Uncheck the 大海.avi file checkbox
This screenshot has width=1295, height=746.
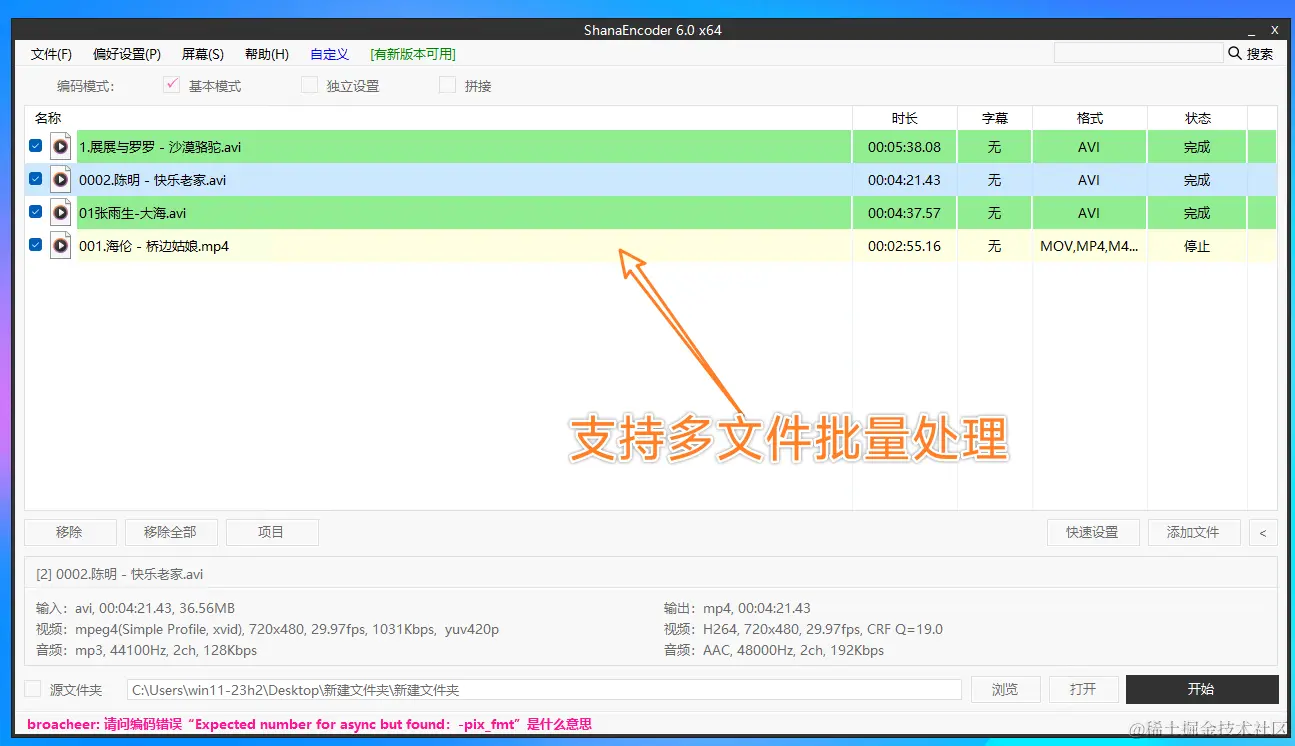tap(36, 212)
